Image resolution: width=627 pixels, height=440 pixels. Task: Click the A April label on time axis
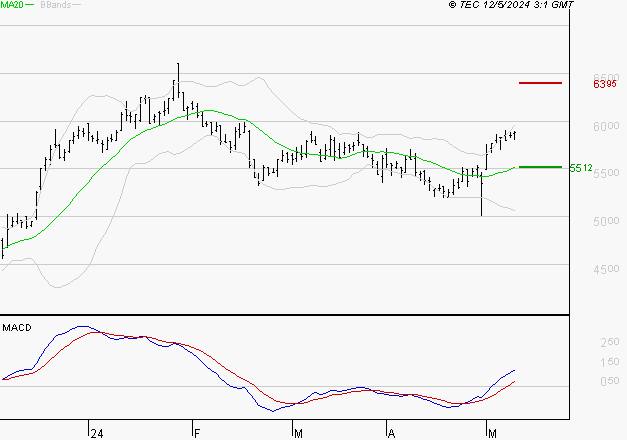(x=391, y=434)
